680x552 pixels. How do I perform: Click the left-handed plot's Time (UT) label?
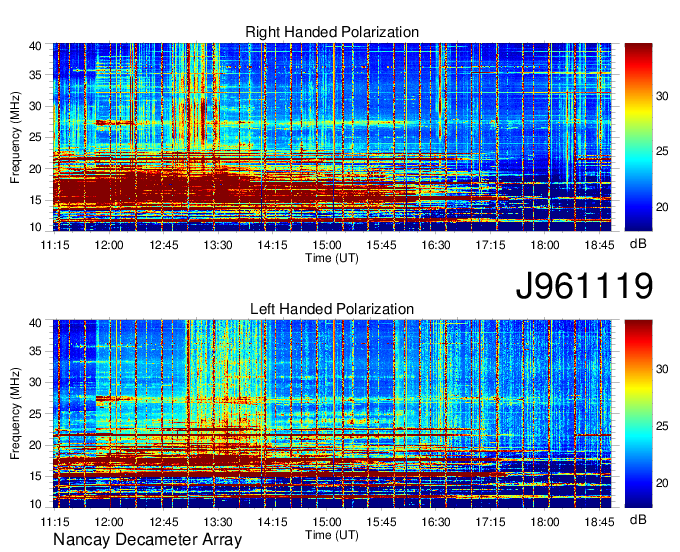[332, 535]
